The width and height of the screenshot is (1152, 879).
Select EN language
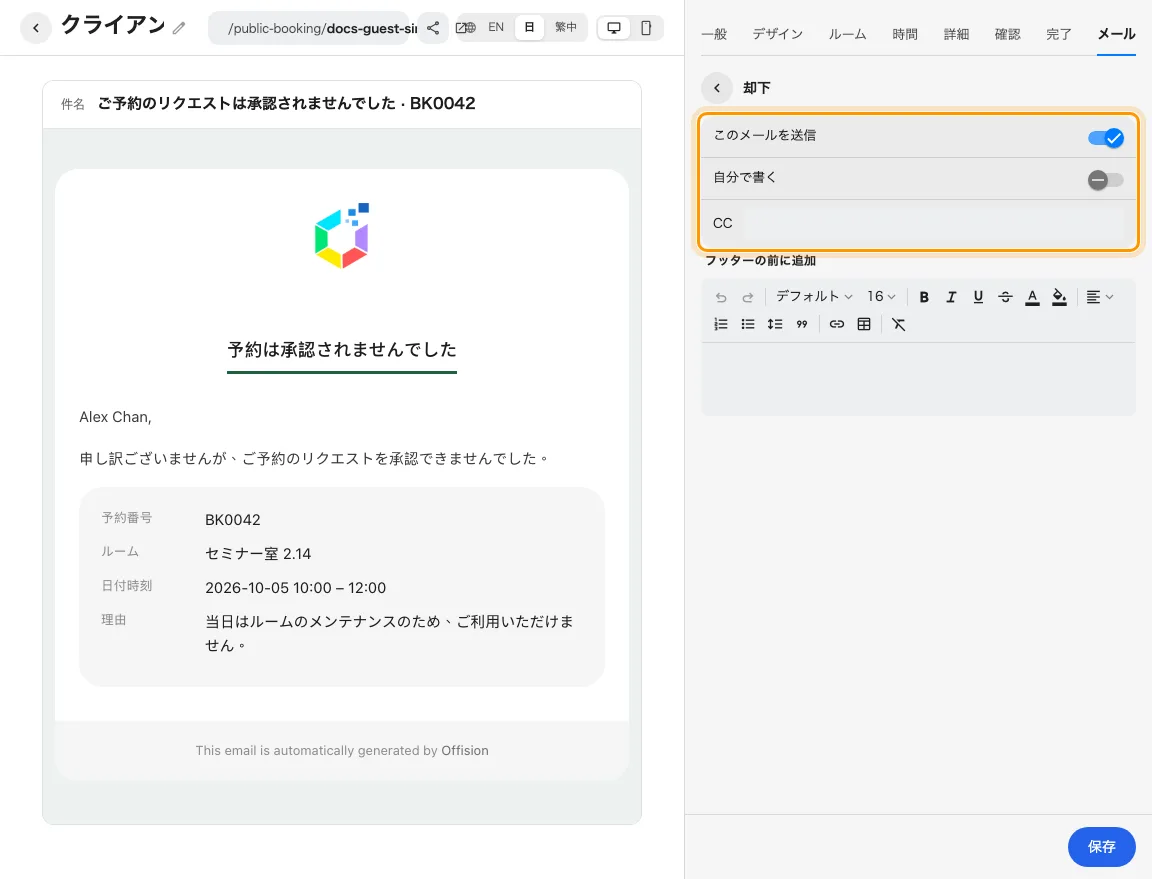pos(496,27)
